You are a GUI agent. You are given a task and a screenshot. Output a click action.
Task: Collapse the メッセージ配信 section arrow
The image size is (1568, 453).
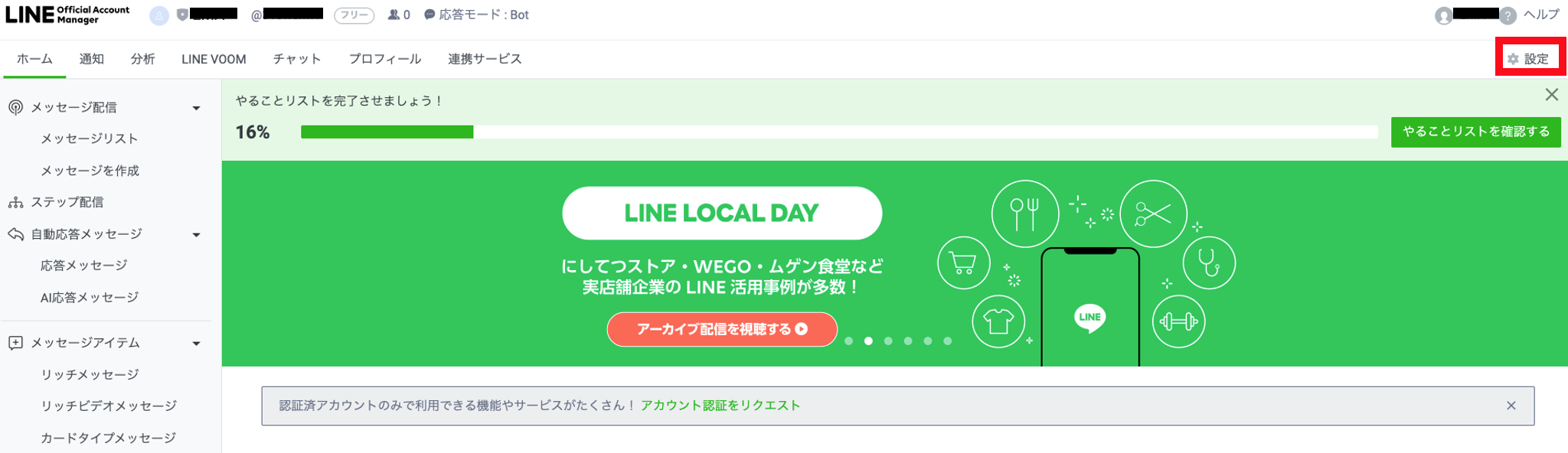[x=196, y=109]
